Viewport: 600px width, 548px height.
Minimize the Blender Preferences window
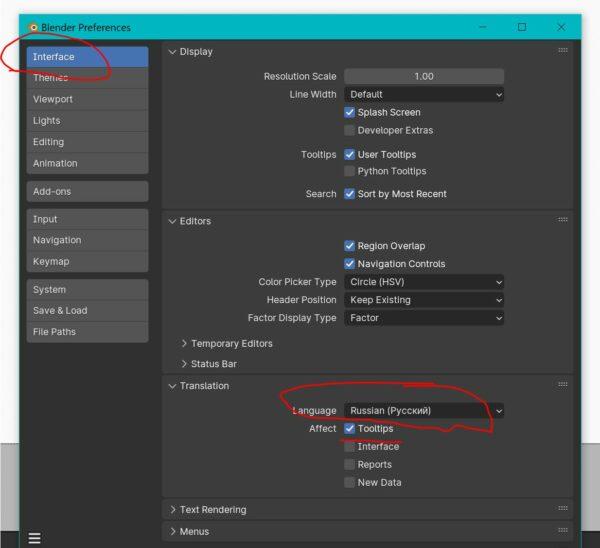point(483,27)
